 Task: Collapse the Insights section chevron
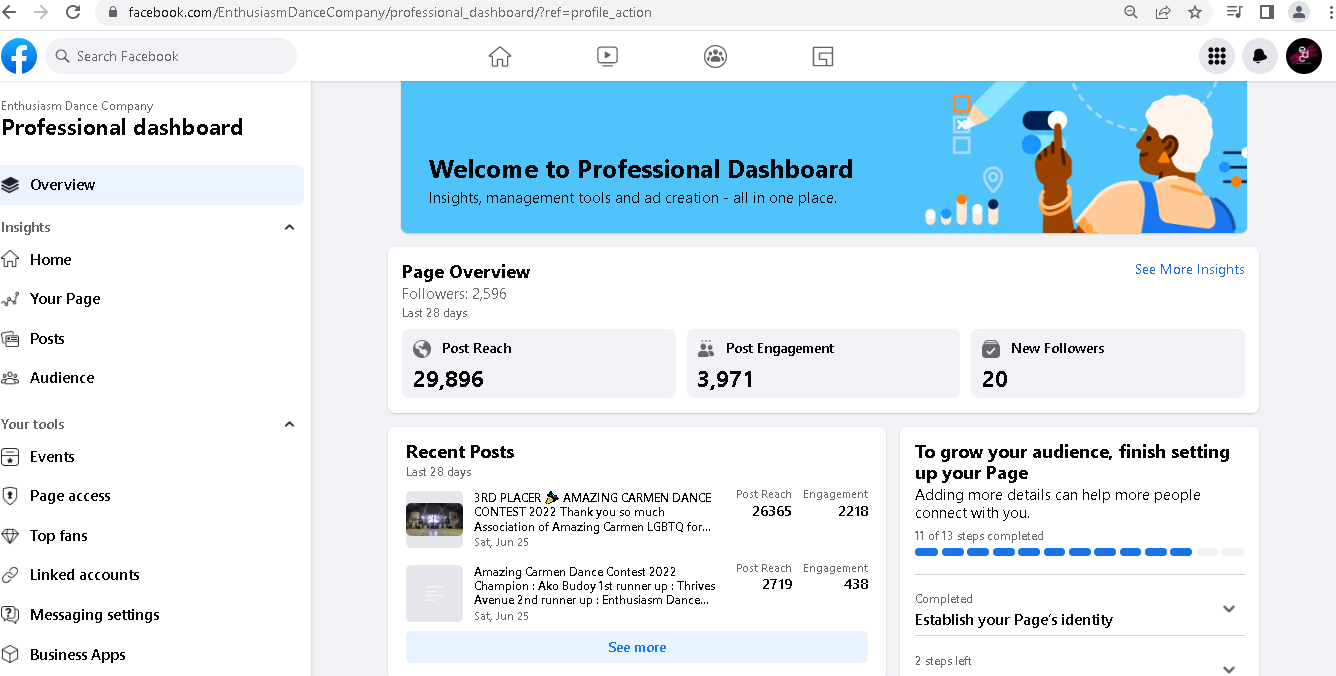tap(289, 227)
